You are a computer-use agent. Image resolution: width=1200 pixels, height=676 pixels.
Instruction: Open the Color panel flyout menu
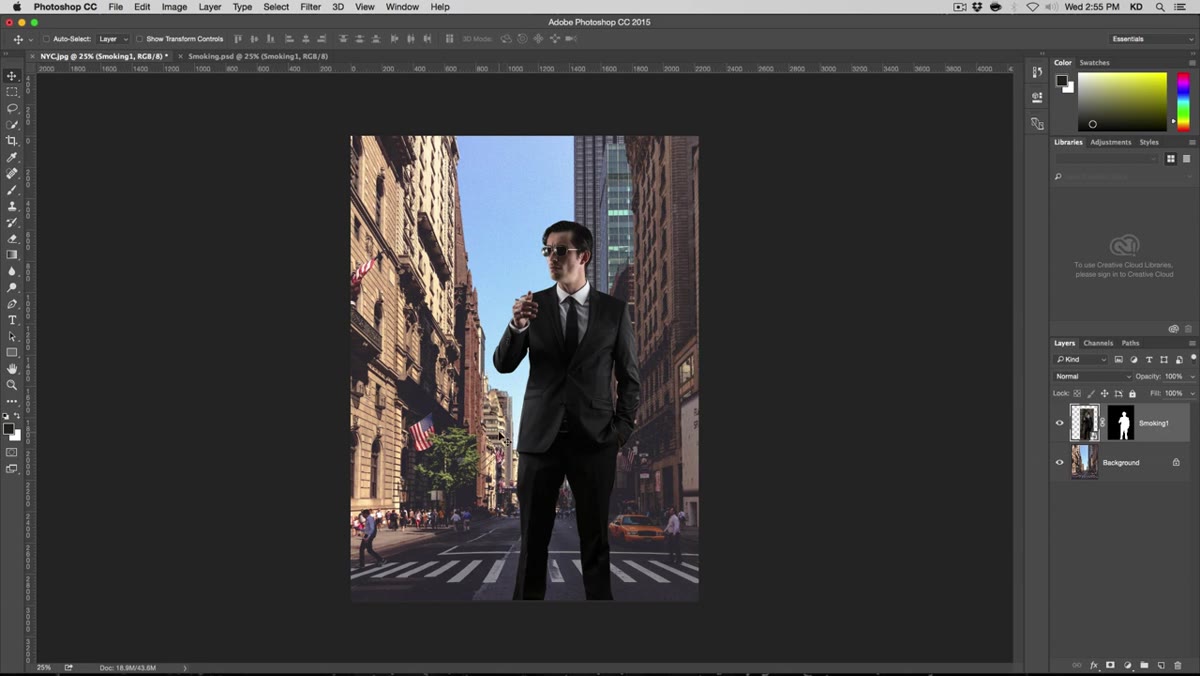(1192, 62)
